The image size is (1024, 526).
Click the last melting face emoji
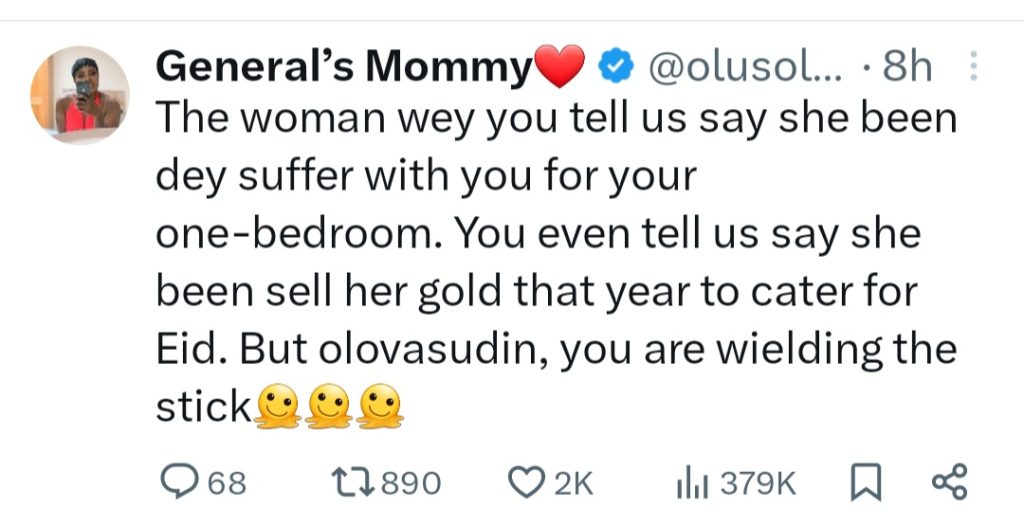click(380, 409)
